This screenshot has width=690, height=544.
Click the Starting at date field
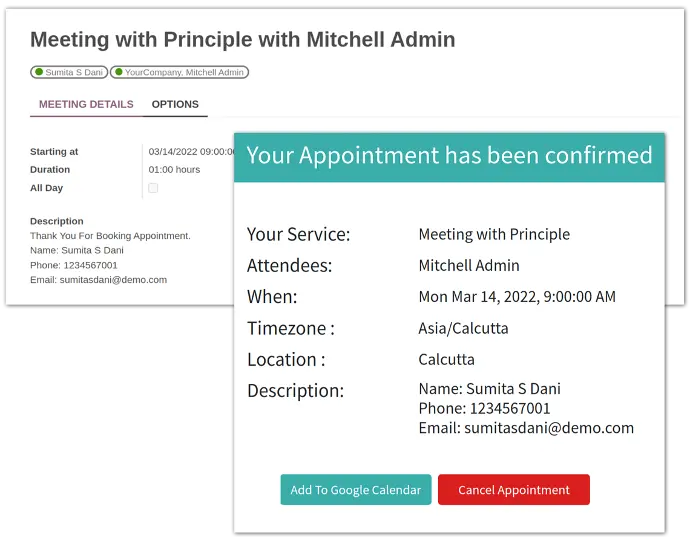click(191, 151)
